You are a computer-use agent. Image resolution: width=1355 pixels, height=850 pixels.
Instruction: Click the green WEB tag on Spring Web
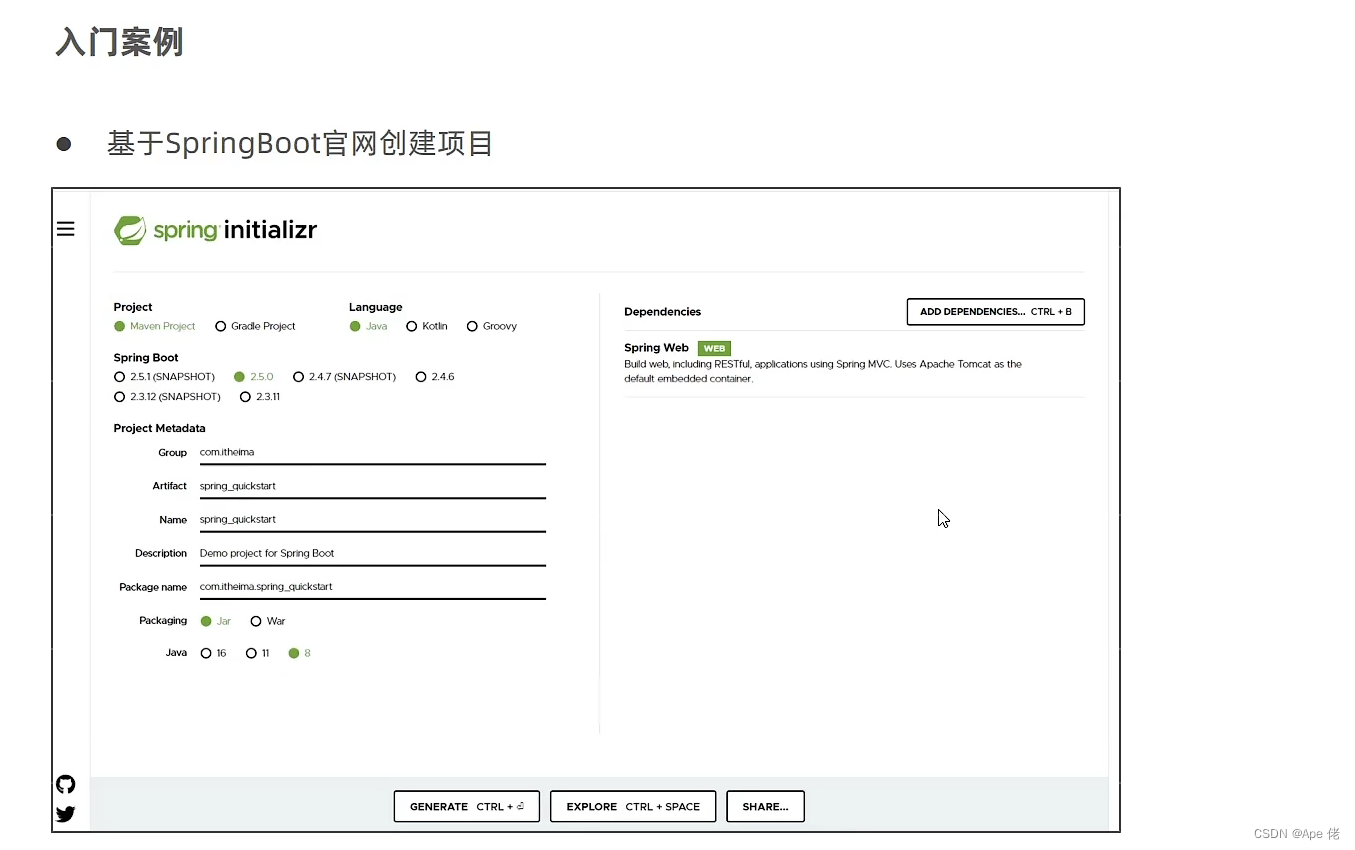coord(714,348)
